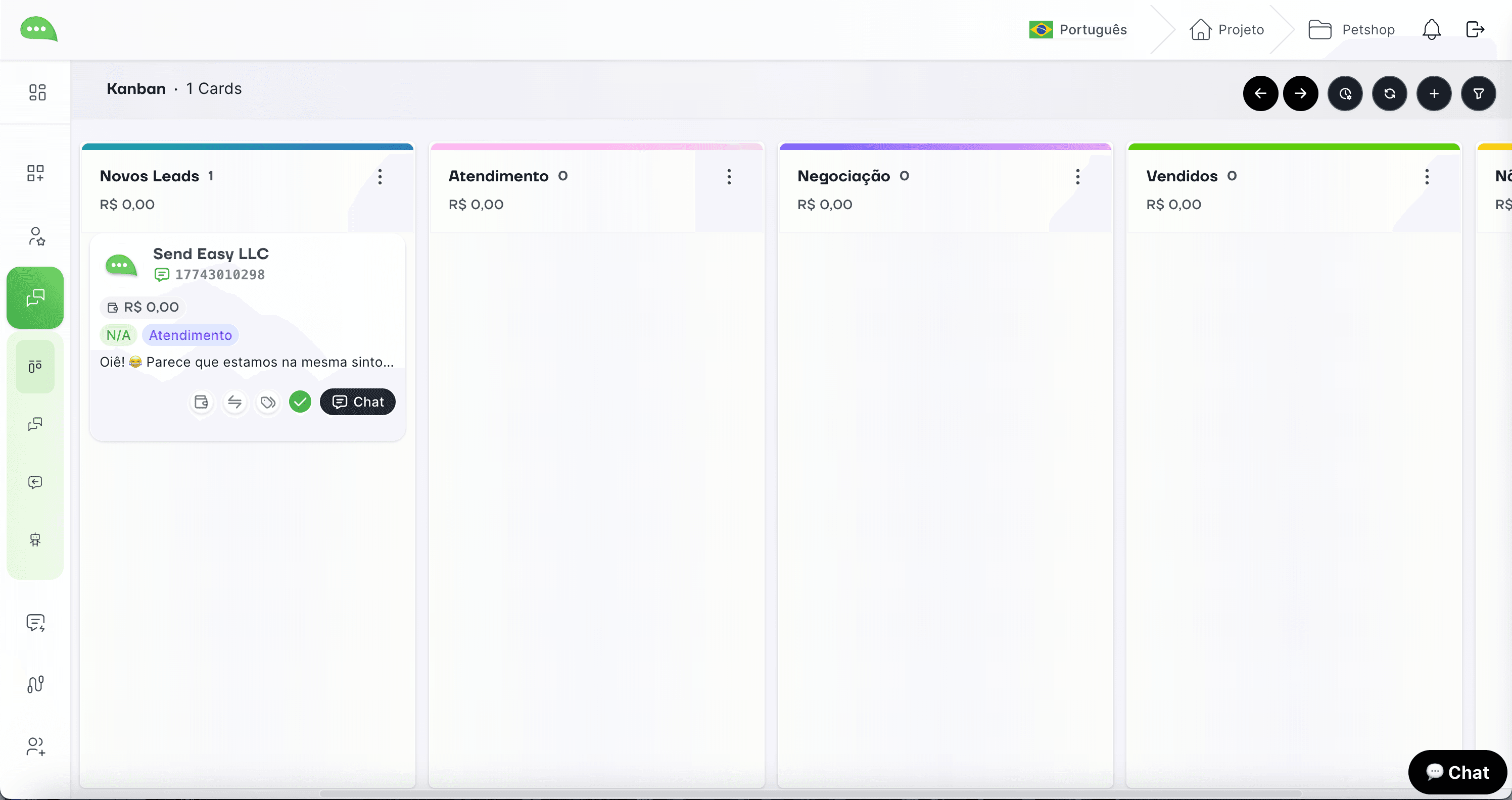Click the horizontal scrollbar at bottom
1512x800 pixels.
(x=810, y=793)
